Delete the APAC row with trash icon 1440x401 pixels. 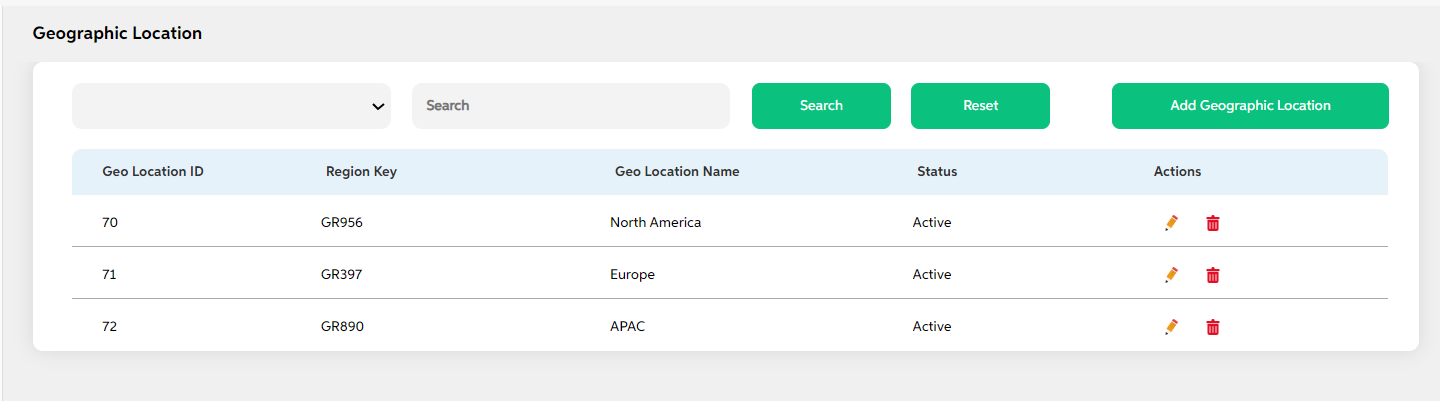1213,327
